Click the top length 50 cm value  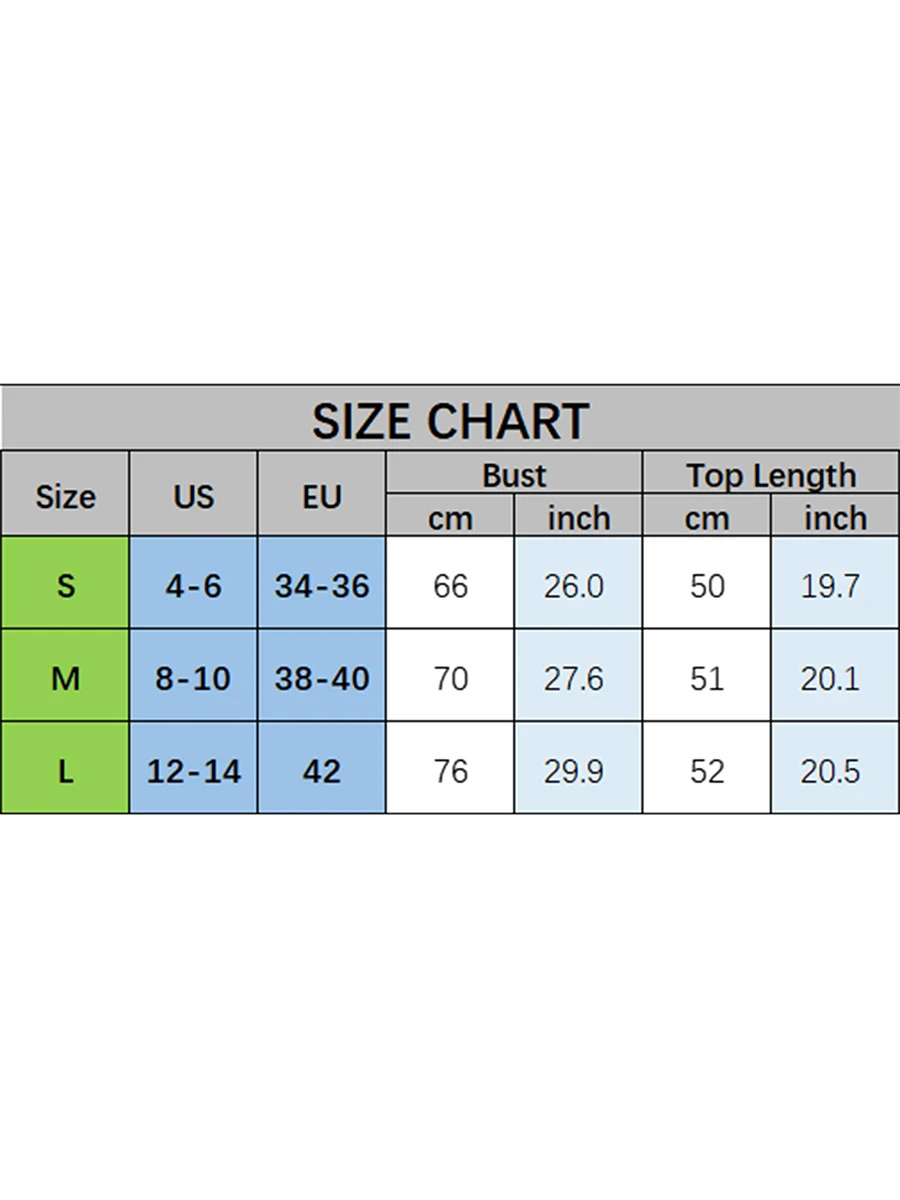707,584
